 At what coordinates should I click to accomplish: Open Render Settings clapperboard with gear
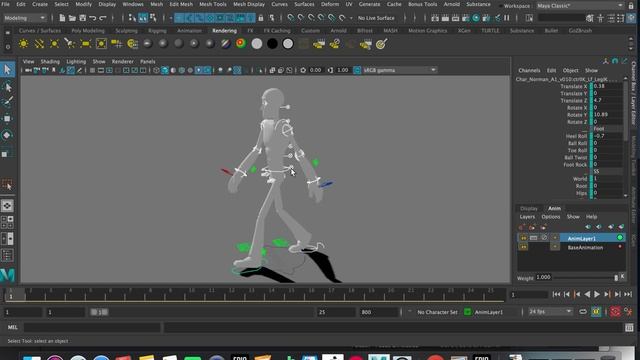pyautogui.click(x=466, y=18)
